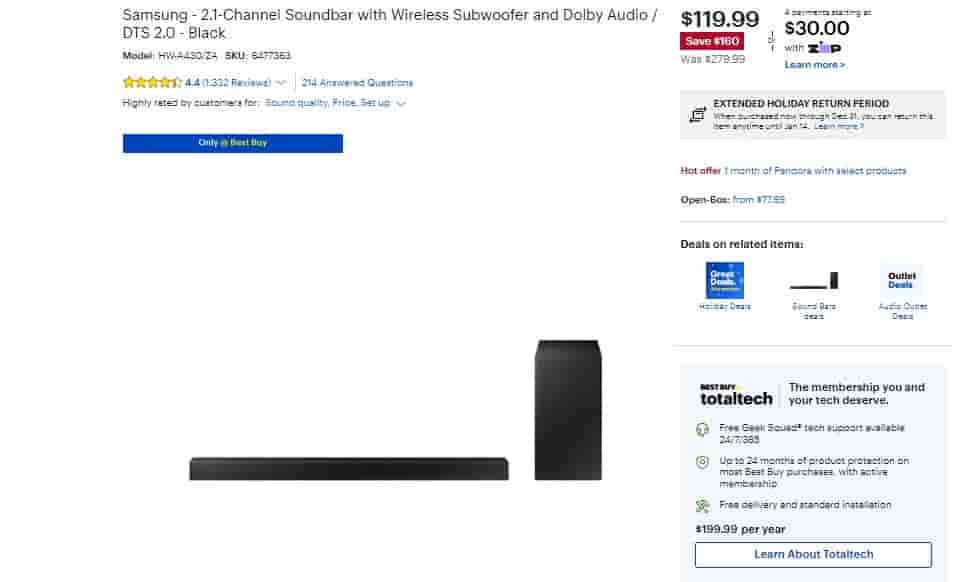Image resolution: width=956 pixels, height=582 pixels.
Task: Click the extended holiday return icon
Action: click(697, 115)
